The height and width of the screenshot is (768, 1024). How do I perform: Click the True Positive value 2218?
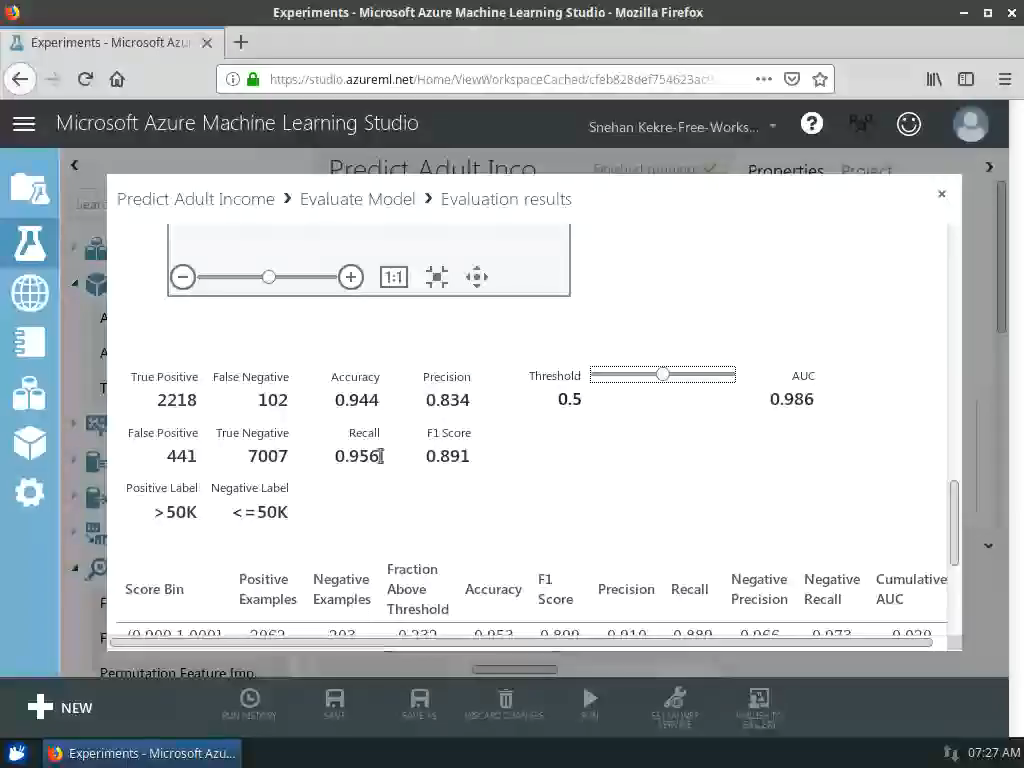[177, 400]
